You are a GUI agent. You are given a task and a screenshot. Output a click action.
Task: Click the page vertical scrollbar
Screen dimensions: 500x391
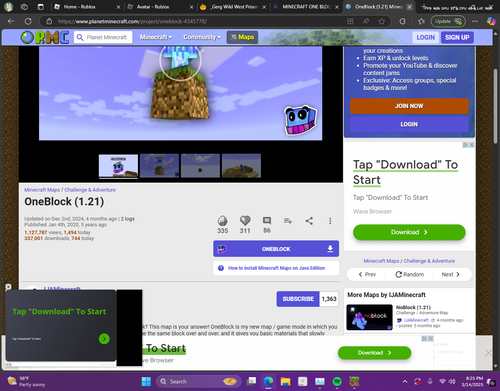click(x=495, y=107)
